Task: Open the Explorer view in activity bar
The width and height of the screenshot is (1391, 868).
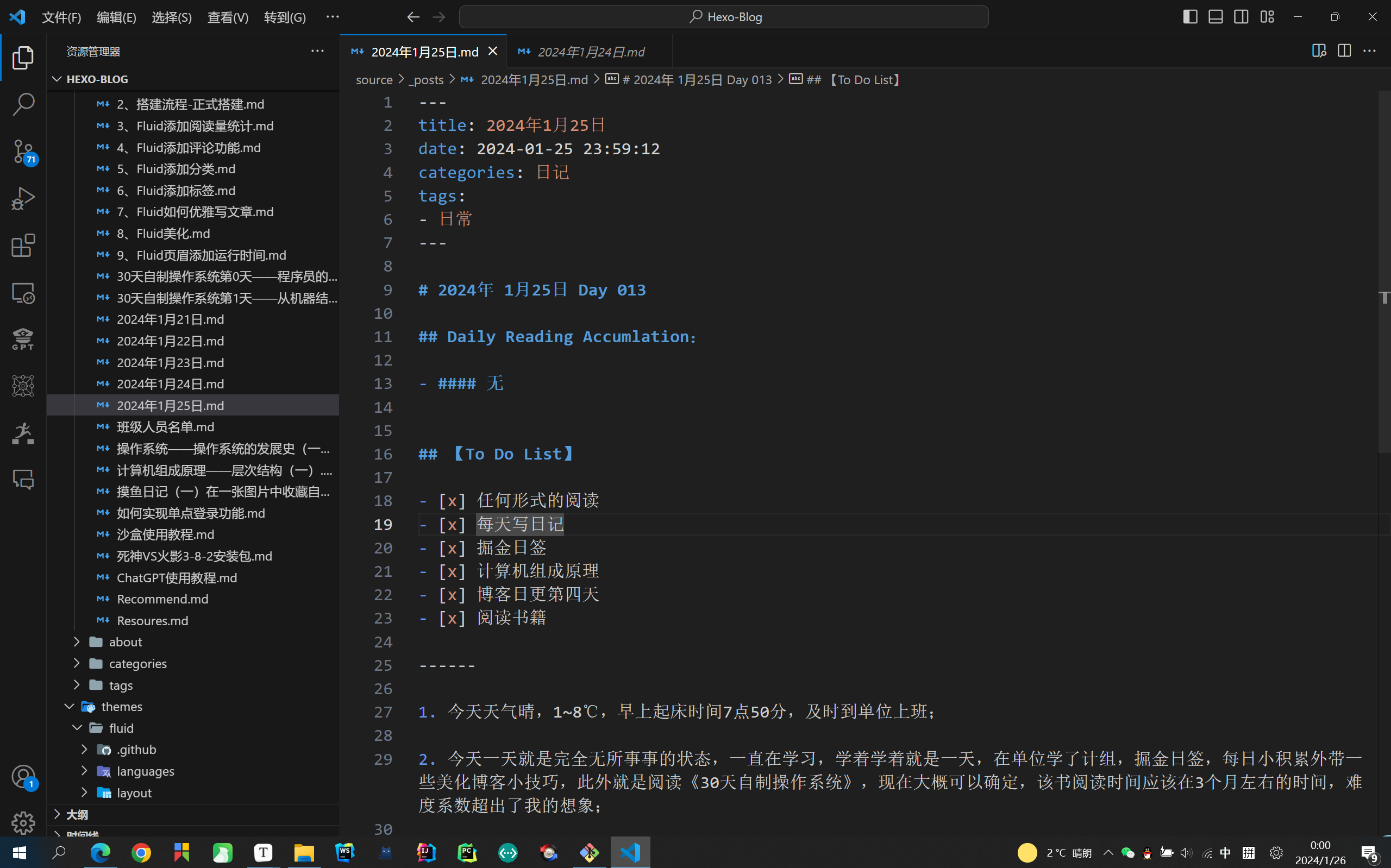Action: (x=23, y=58)
